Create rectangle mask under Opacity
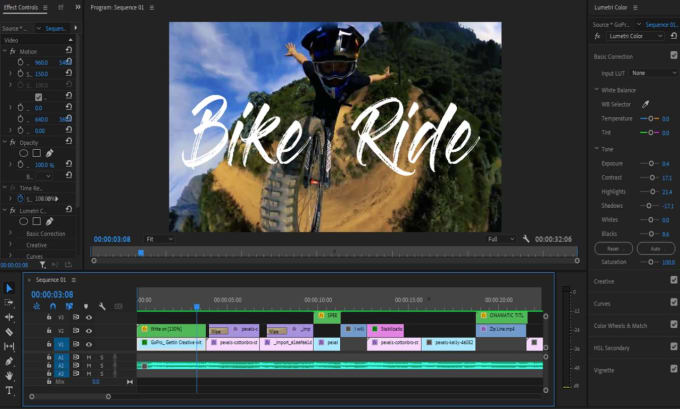The image size is (680, 409). [x=37, y=153]
